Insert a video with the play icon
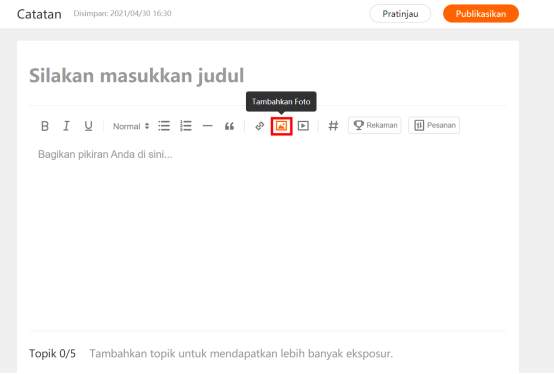The image size is (554, 374). click(x=303, y=126)
